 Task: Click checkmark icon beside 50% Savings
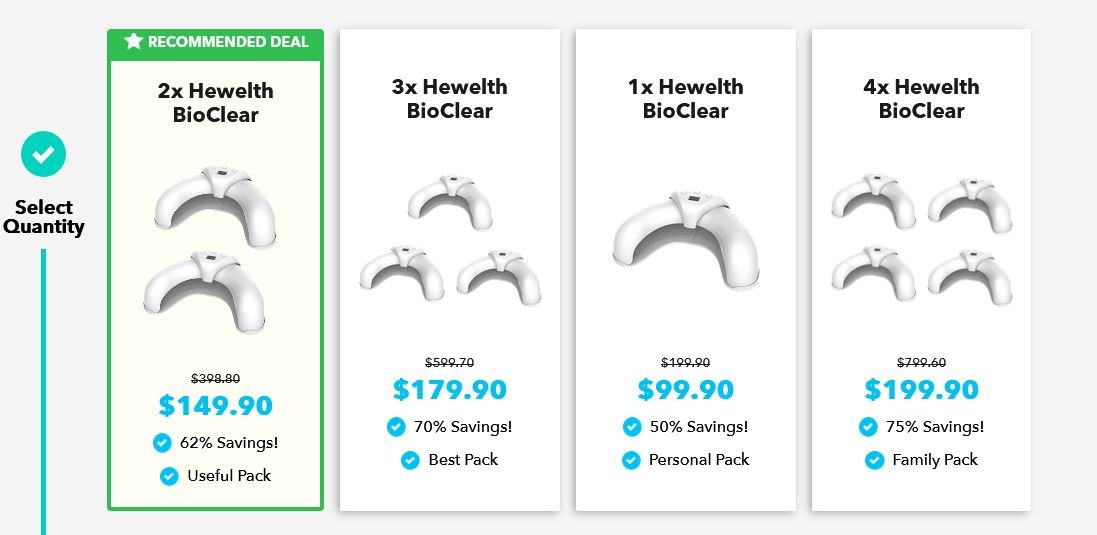[x=632, y=427]
